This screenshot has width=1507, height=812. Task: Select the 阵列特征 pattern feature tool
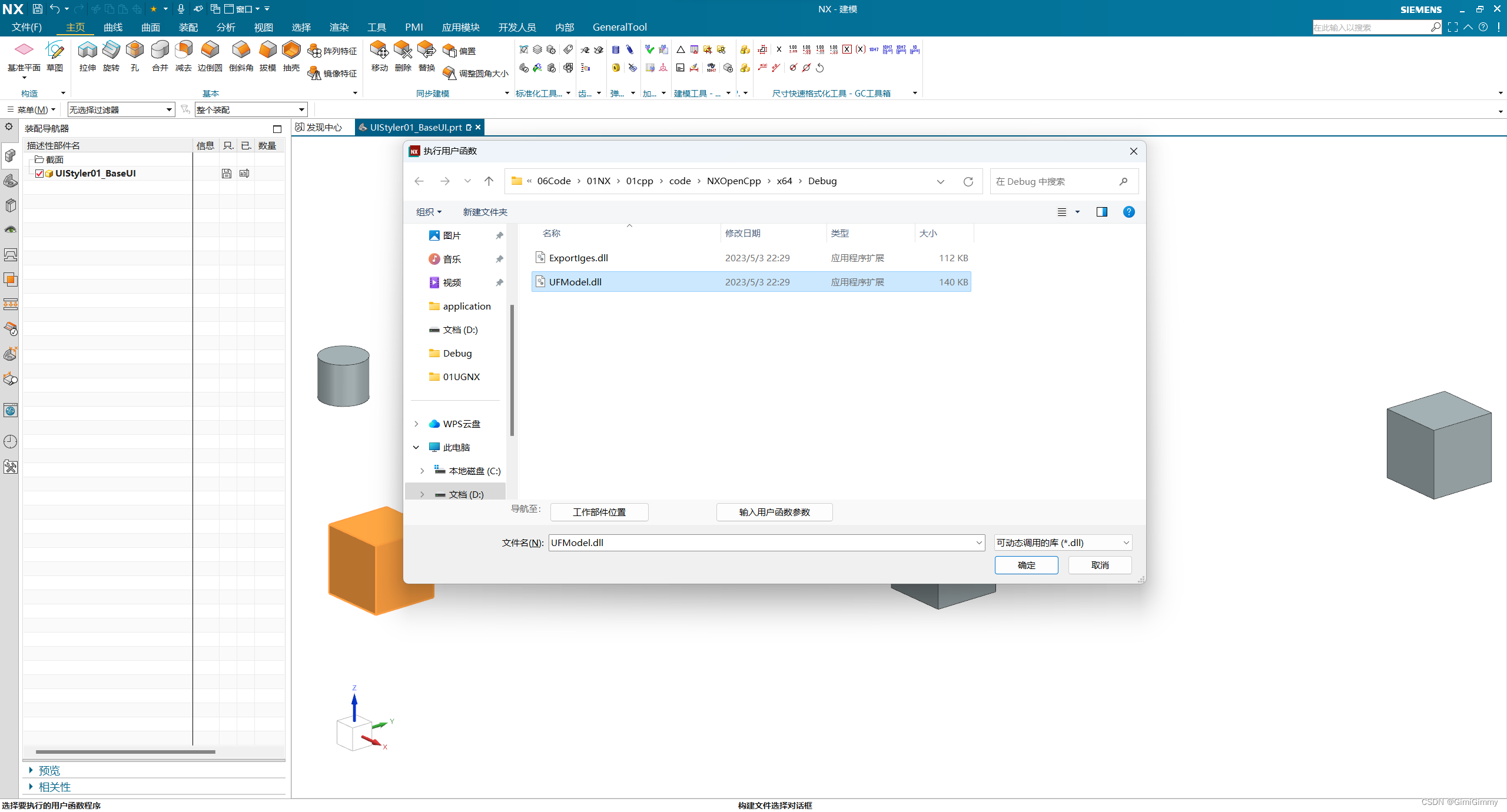coord(333,51)
